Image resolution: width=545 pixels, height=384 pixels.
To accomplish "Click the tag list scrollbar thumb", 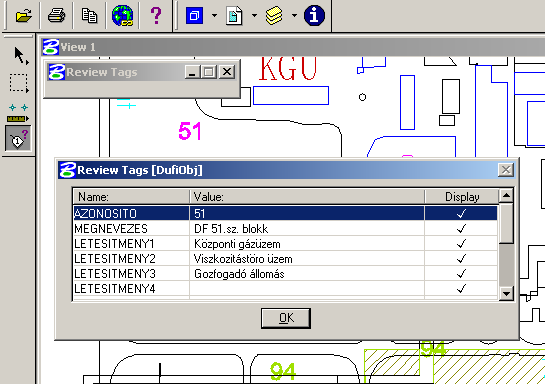I will [x=506, y=223].
